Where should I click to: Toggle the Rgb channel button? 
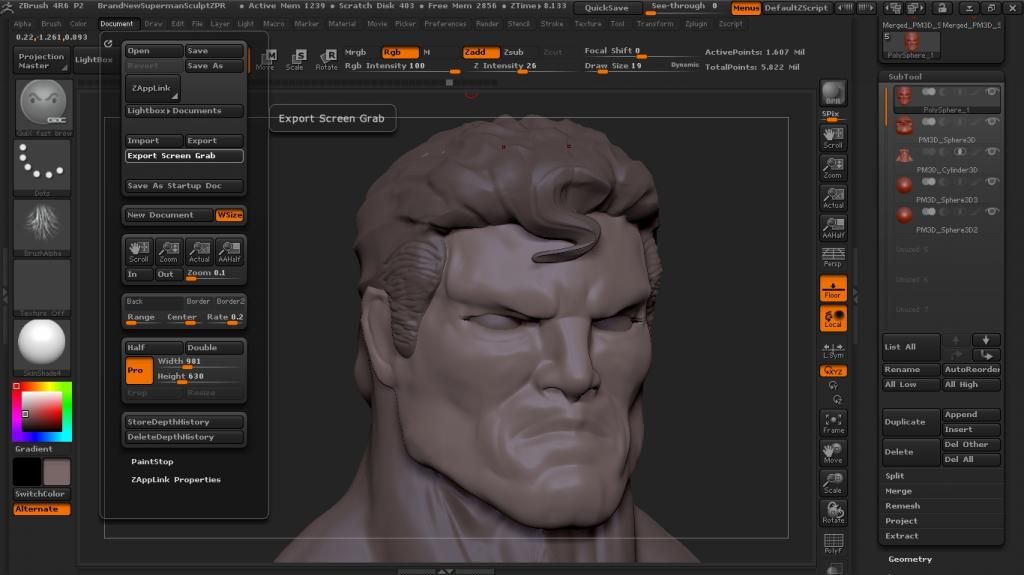[400, 52]
